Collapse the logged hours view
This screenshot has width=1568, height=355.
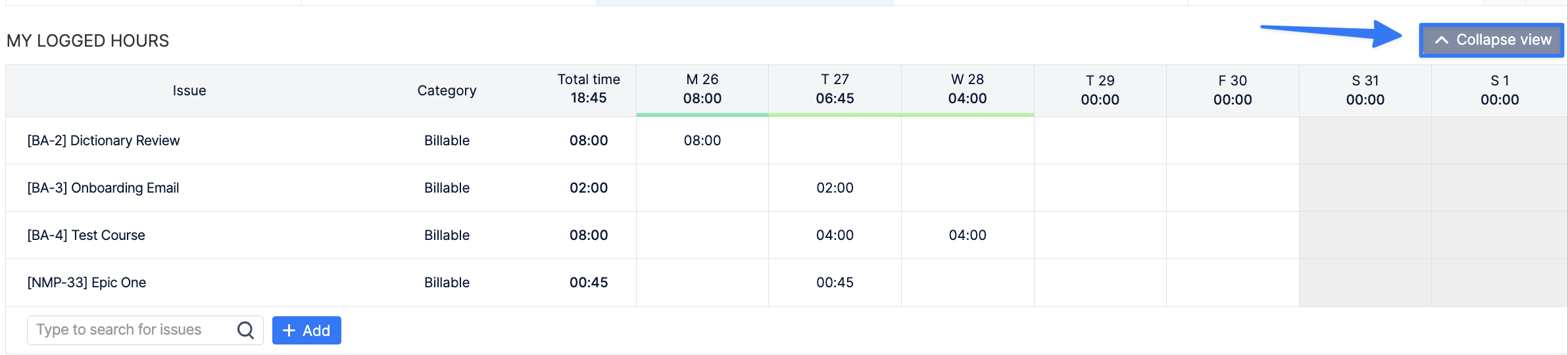[1491, 40]
